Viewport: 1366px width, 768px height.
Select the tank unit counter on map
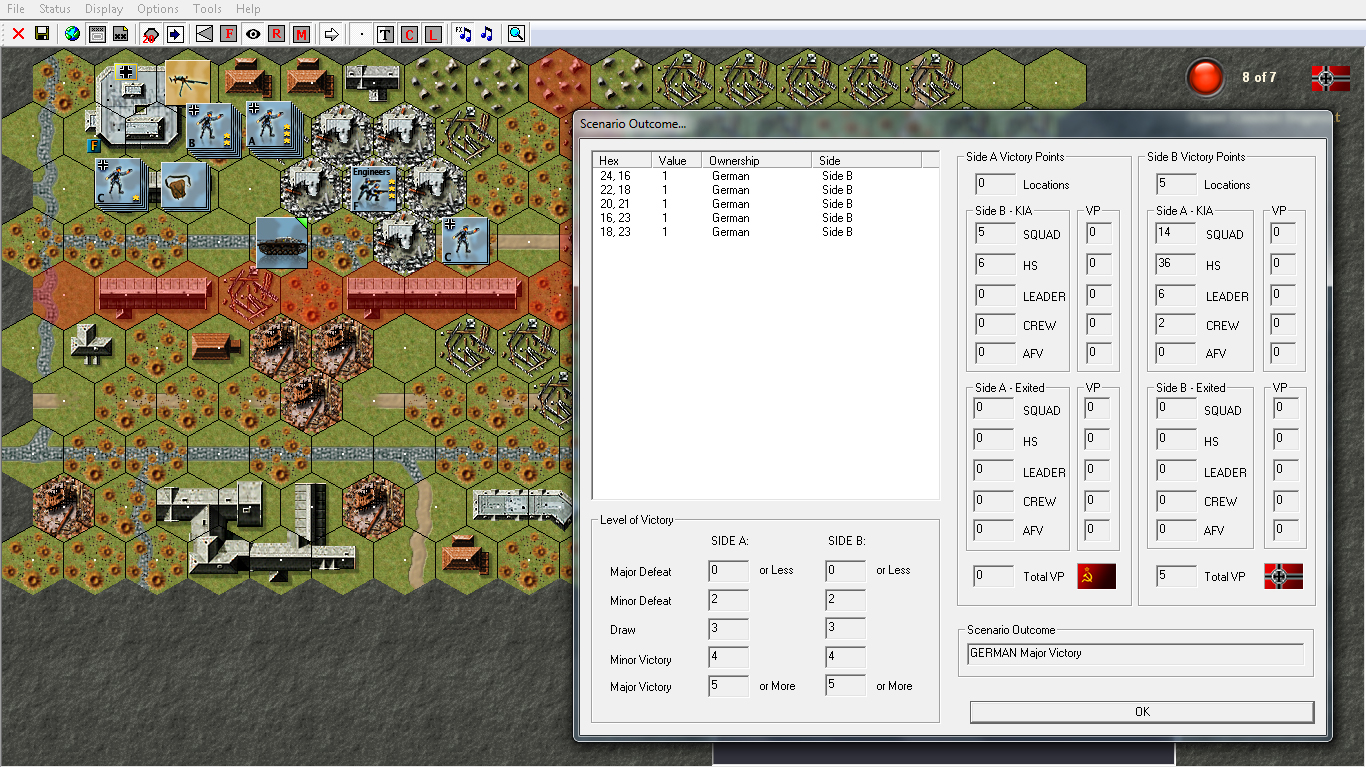pos(282,243)
